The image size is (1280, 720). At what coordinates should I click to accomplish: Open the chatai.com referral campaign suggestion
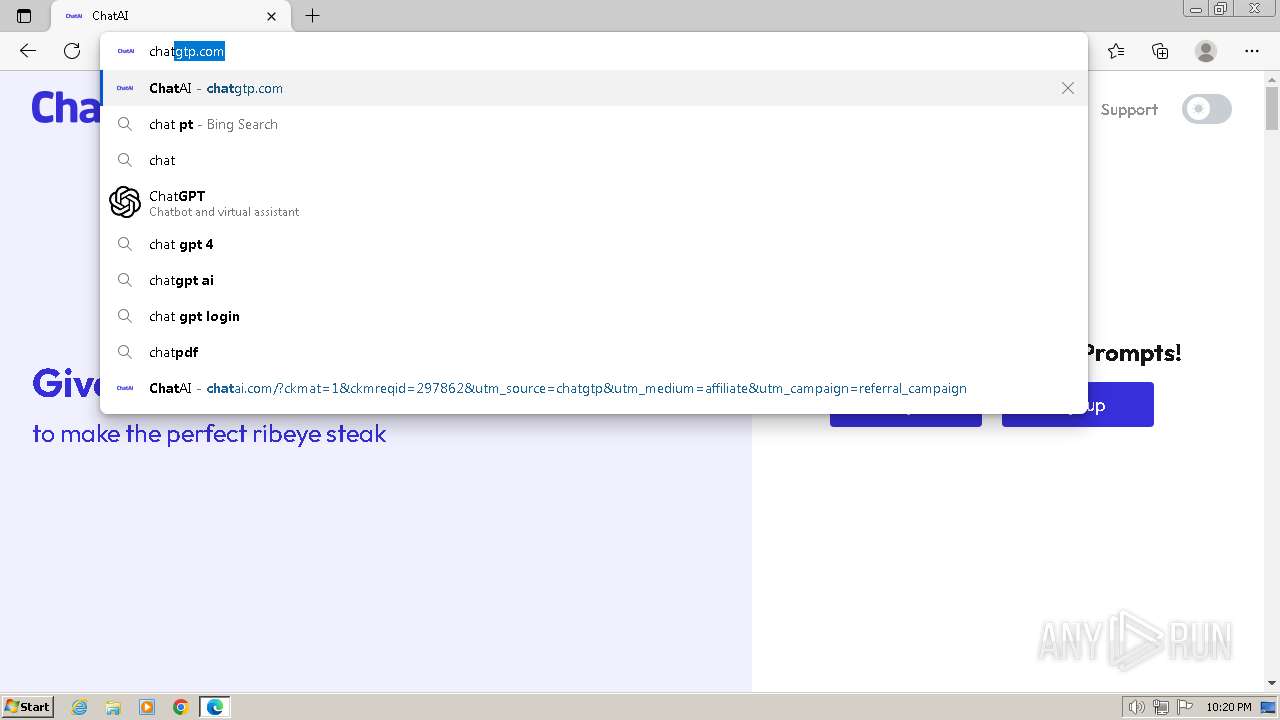coord(594,388)
